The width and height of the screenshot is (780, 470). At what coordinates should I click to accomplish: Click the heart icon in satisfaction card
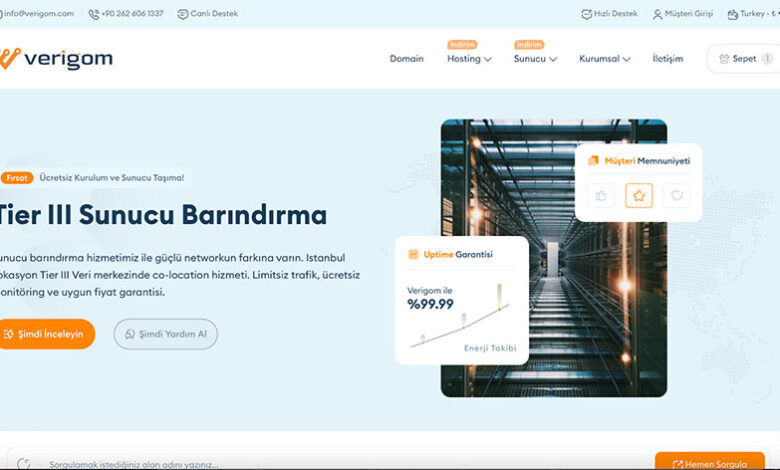point(677,196)
